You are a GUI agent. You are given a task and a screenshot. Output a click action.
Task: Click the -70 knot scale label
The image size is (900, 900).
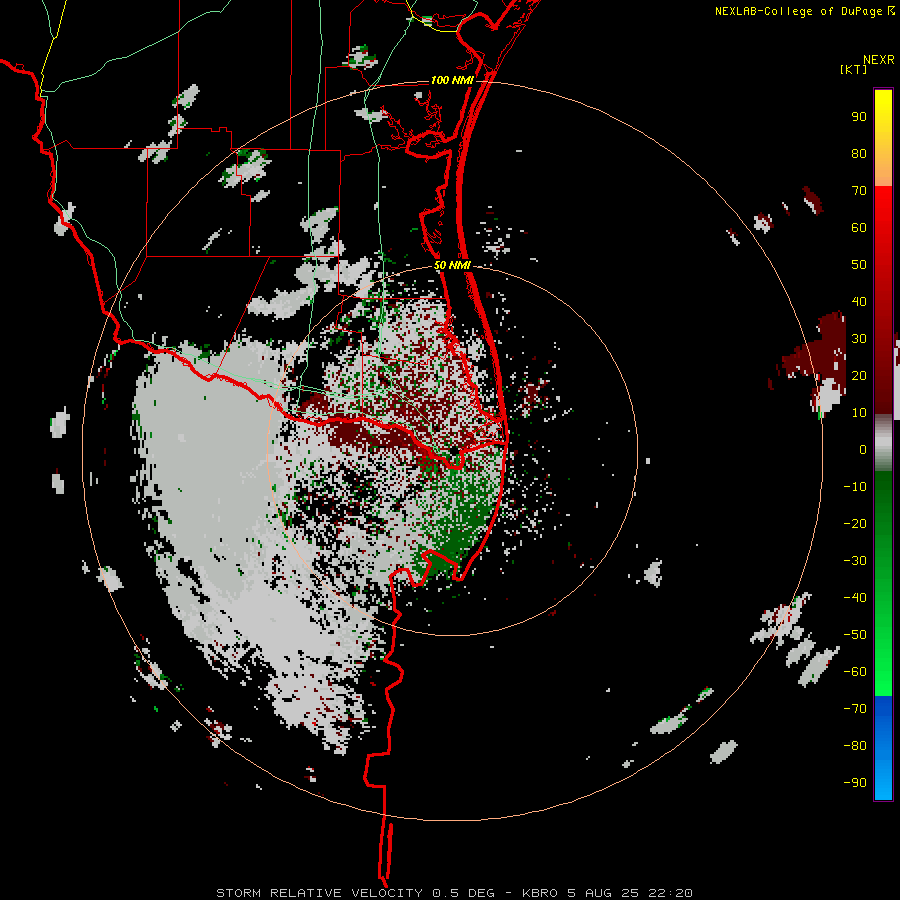[x=855, y=709]
